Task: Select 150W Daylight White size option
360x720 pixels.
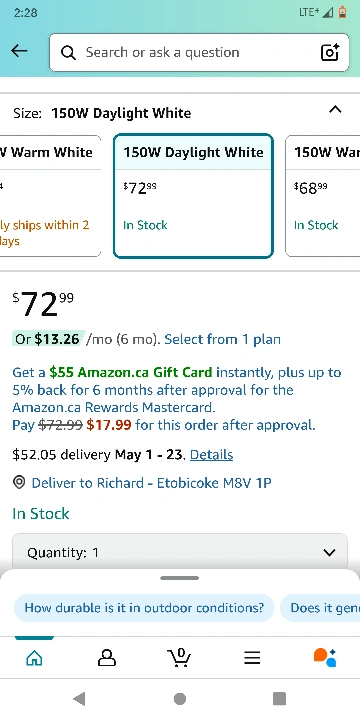Action: click(193, 196)
